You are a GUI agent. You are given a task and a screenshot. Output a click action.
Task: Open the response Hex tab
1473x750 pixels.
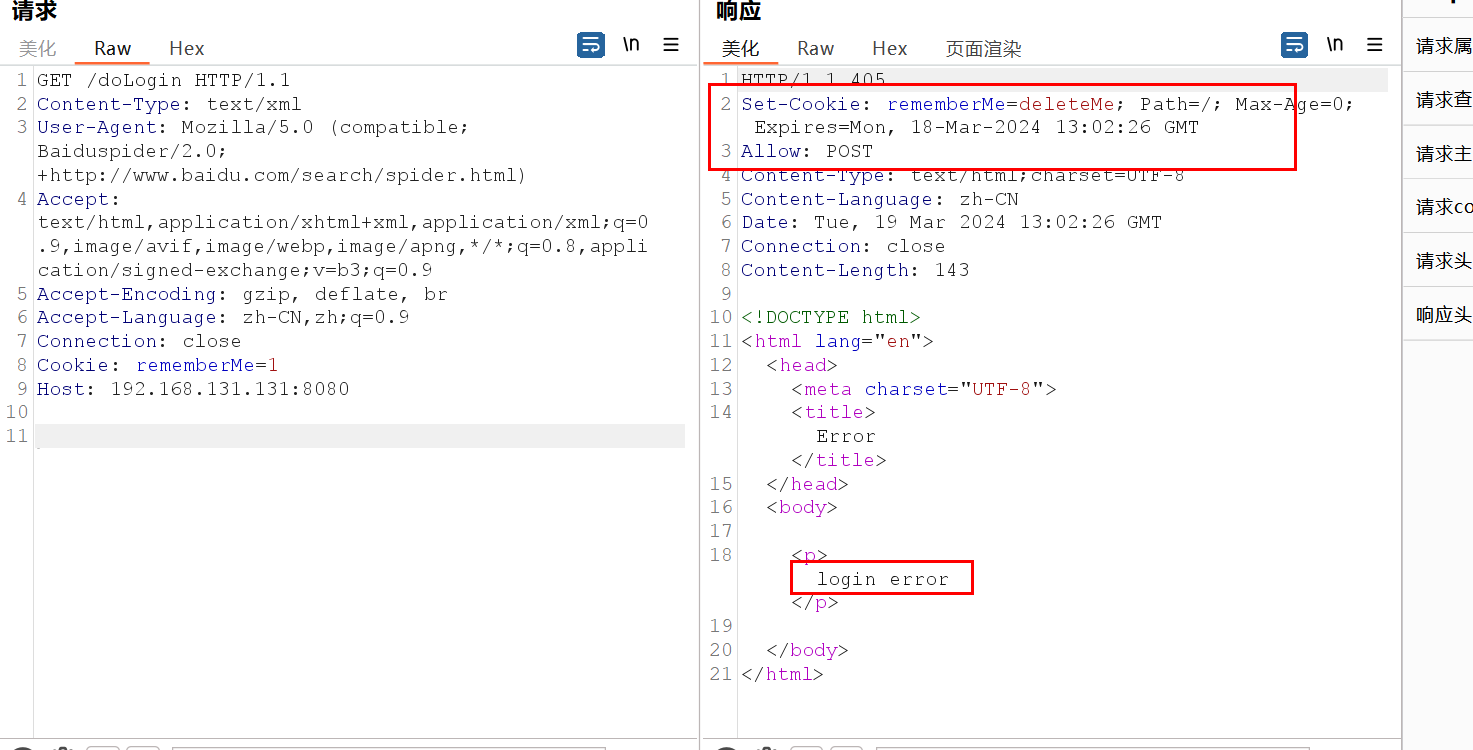[890, 48]
